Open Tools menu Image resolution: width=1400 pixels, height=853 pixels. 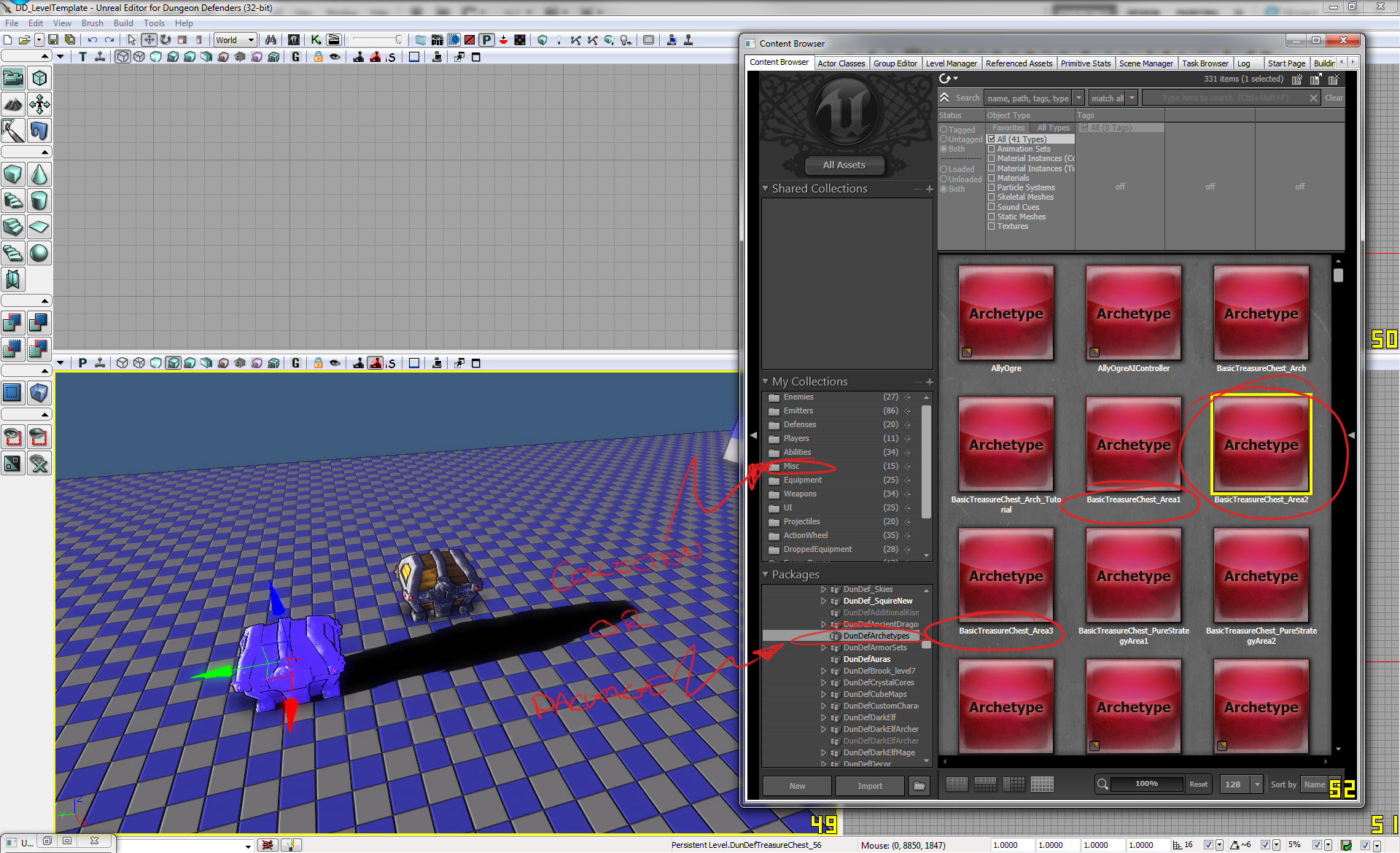point(154,23)
